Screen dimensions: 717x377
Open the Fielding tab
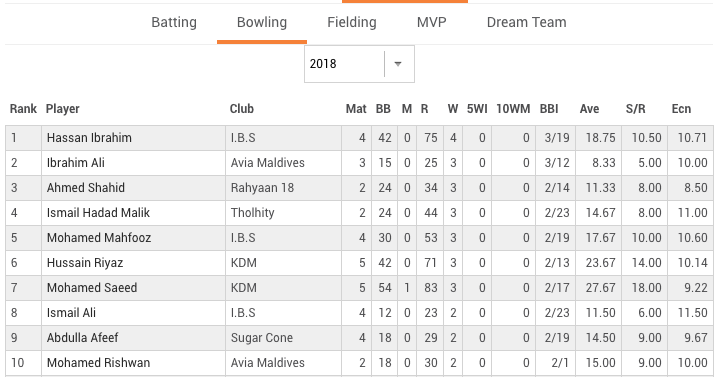[352, 22]
